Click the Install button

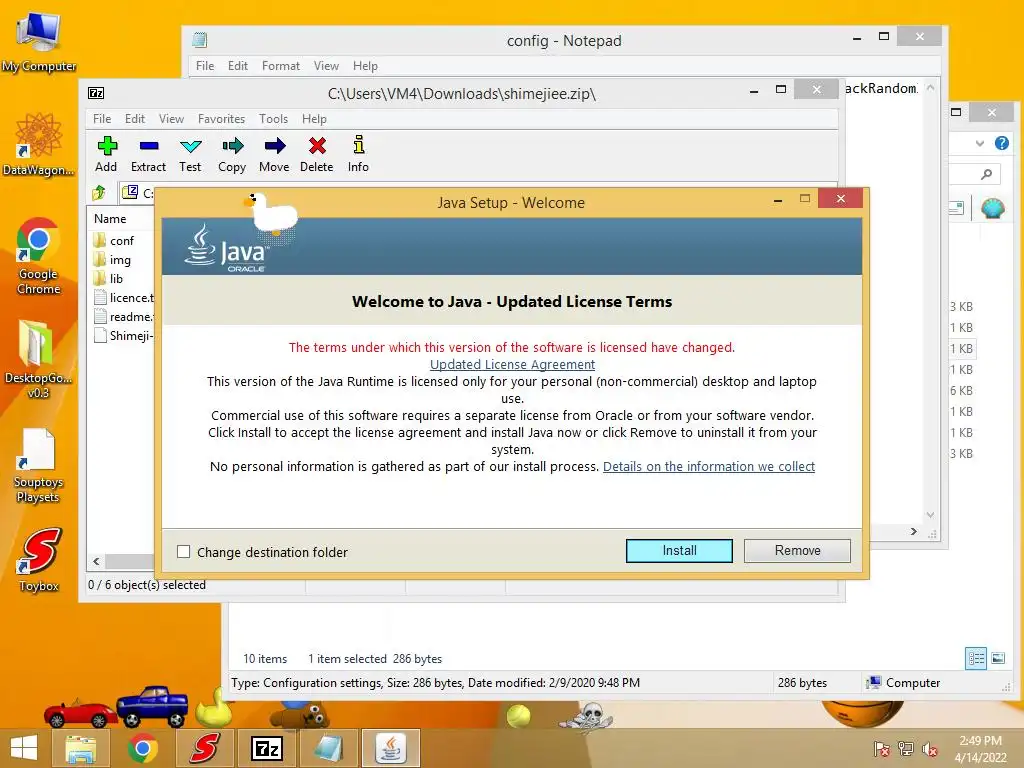(679, 551)
